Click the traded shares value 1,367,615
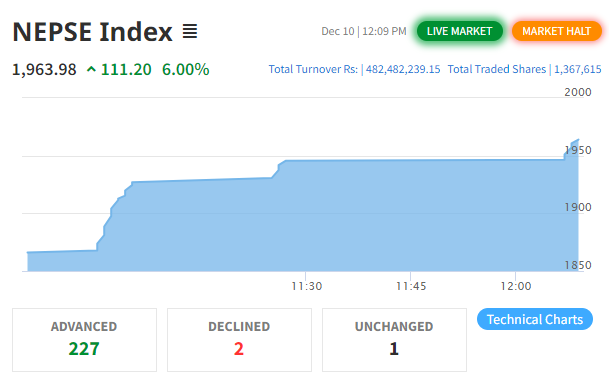This screenshot has height=379, width=609. pyautogui.click(x=578, y=69)
